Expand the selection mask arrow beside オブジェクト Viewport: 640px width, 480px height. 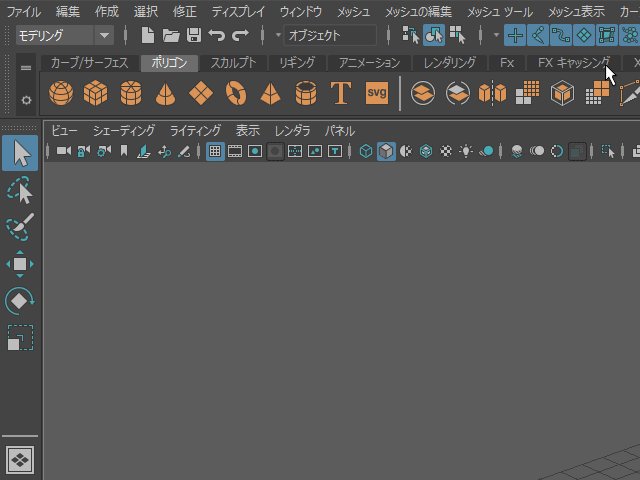point(278,36)
